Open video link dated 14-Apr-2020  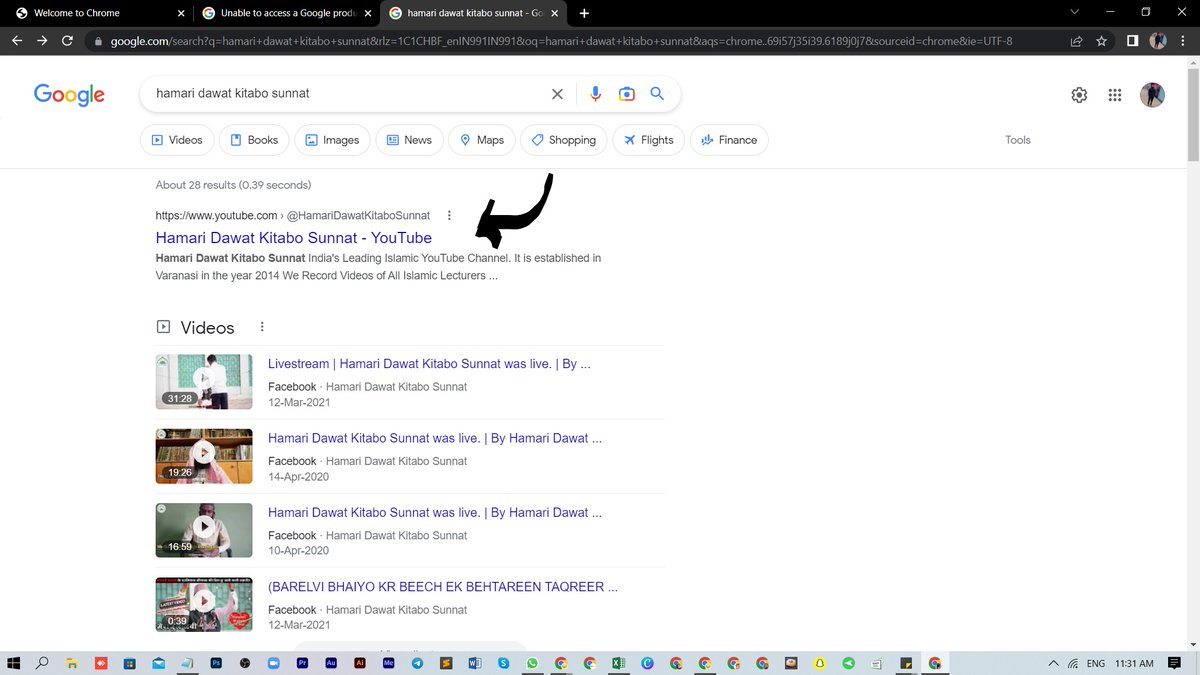(x=435, y=438)
